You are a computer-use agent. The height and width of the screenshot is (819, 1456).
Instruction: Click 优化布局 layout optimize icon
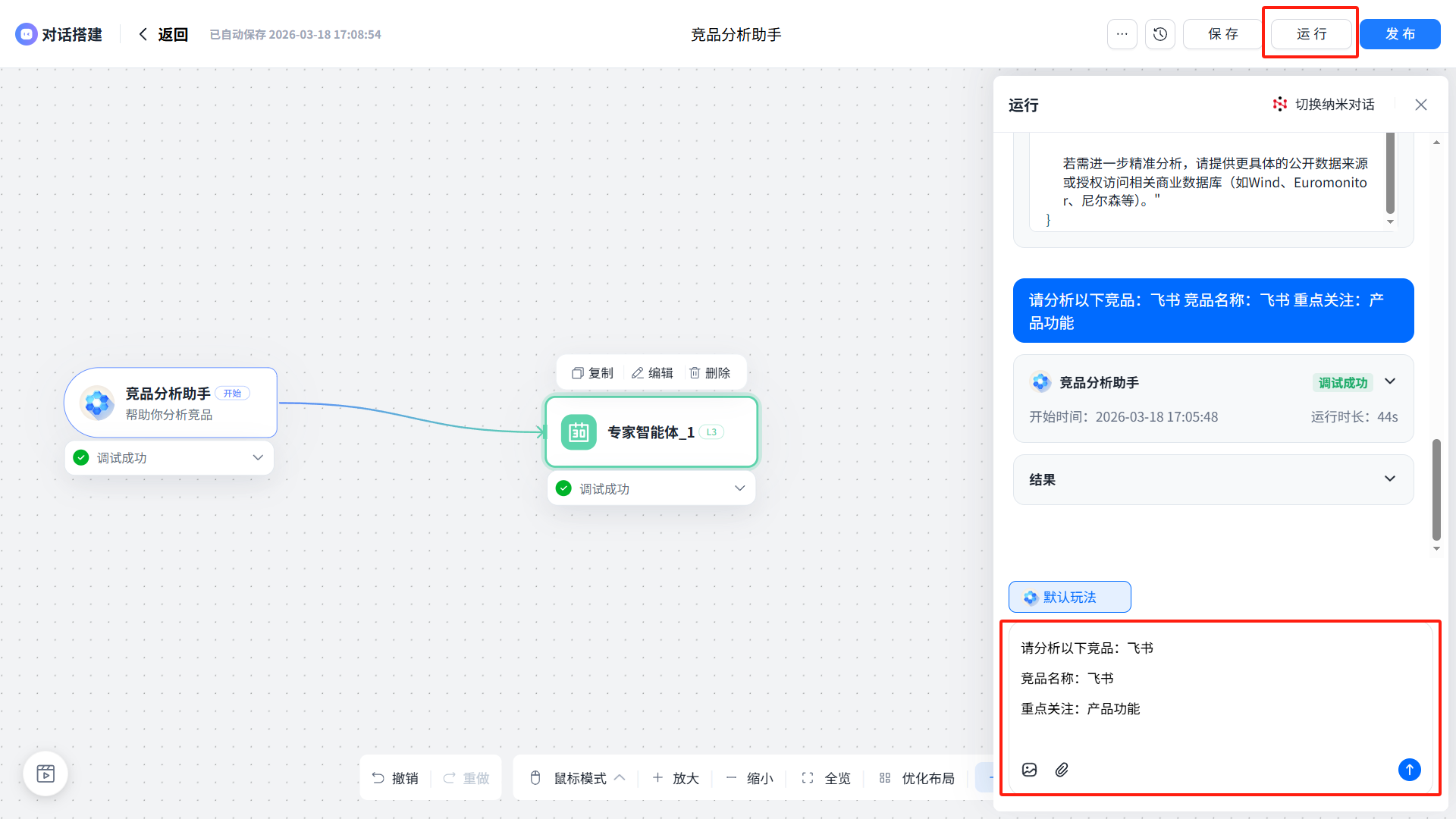tap(884, 778)
